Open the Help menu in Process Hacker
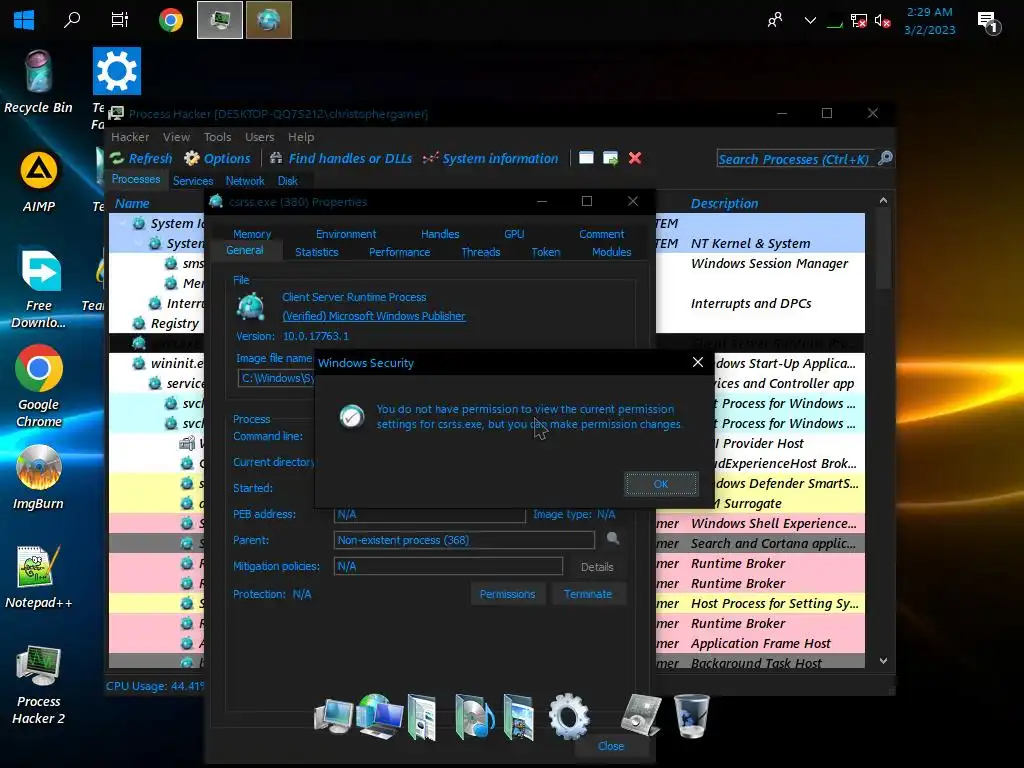Image resolution: width=1024 pixels, height=768 pixels. (x=301, y=137)
